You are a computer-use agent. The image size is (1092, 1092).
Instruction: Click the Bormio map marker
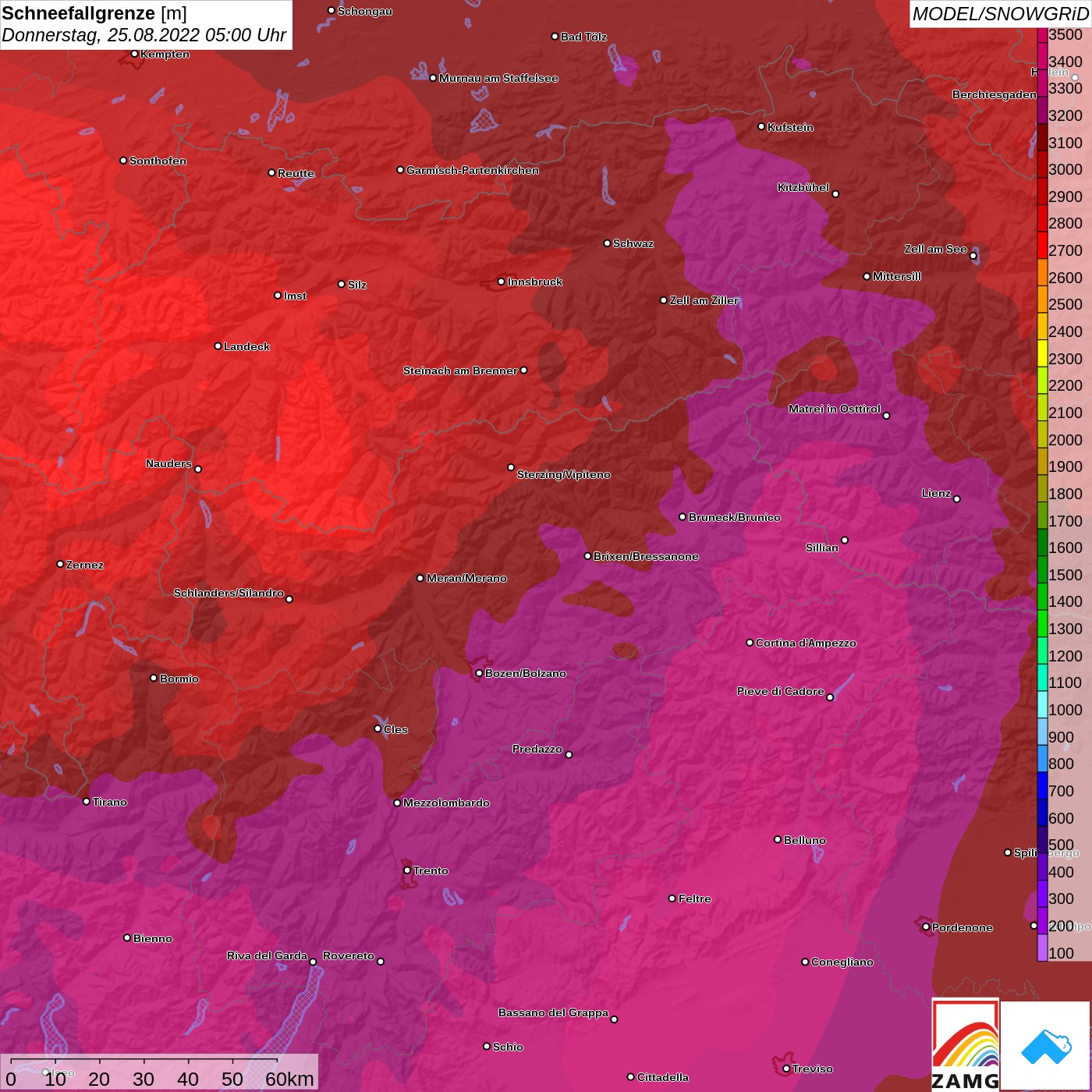coord(154,678)
